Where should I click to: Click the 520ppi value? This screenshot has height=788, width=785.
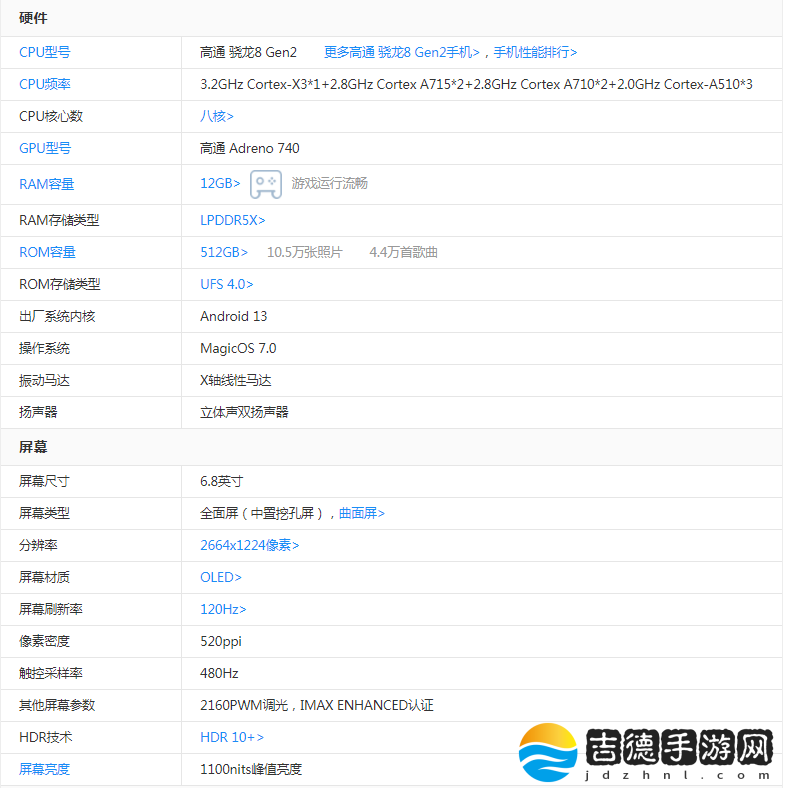point(221,642)
